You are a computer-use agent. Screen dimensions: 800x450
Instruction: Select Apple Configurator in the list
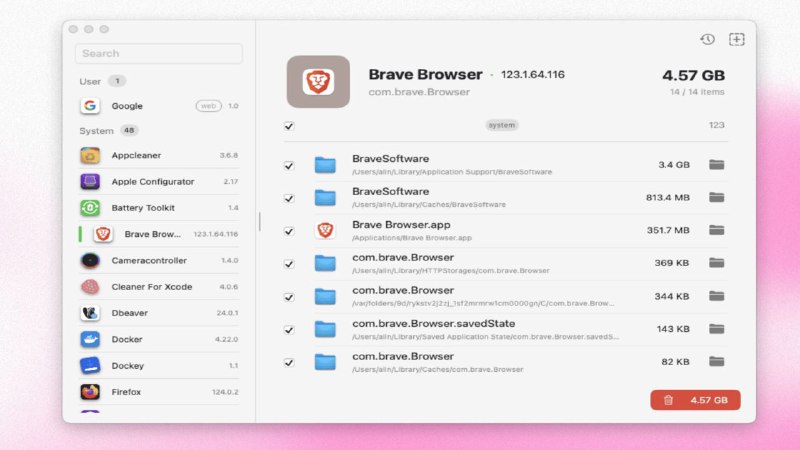click(x=159, y=181)
